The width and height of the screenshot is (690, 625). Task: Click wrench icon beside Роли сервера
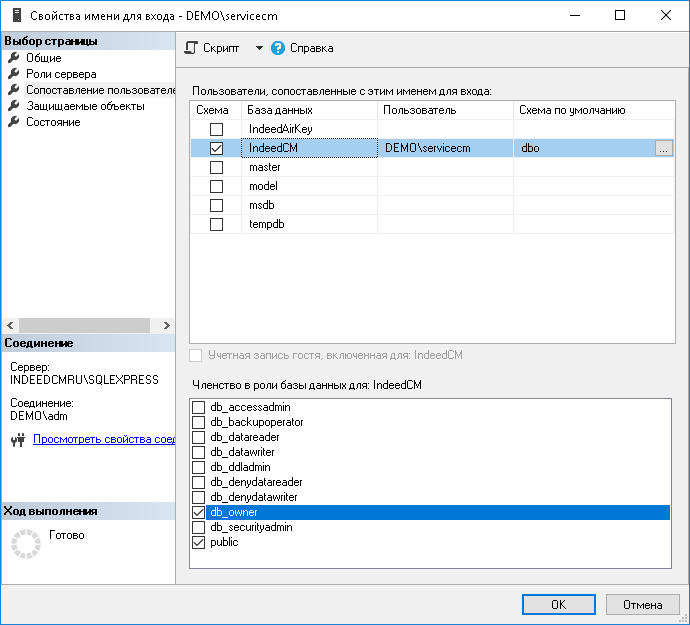coord(14,74)
